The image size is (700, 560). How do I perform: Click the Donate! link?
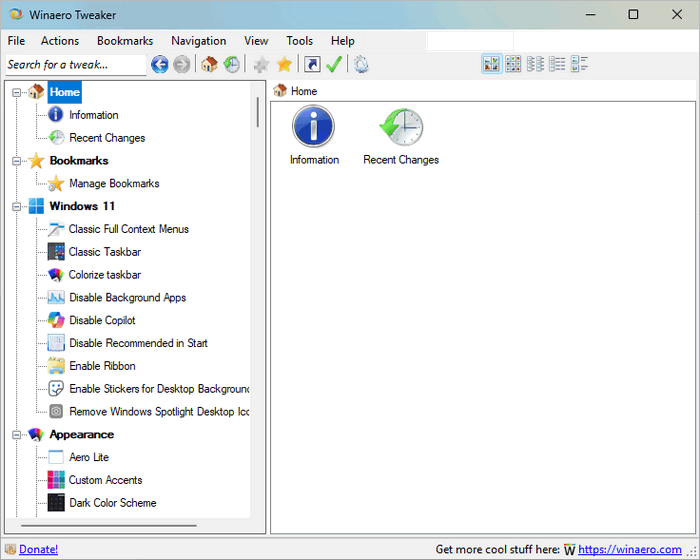(38, 549)
